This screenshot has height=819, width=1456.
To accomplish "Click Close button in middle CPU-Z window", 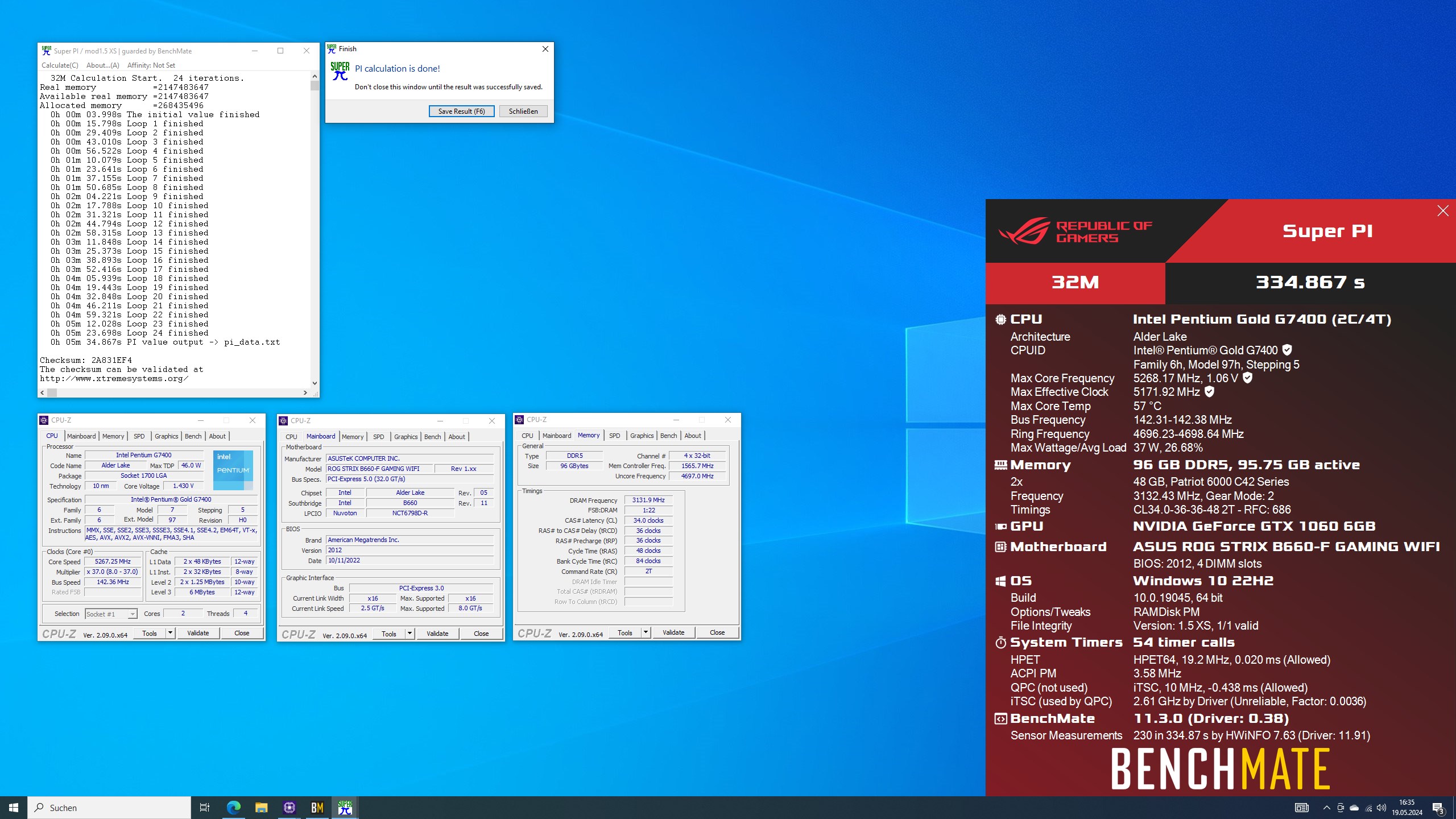I will pyautogui.click(x=481, y=634).
